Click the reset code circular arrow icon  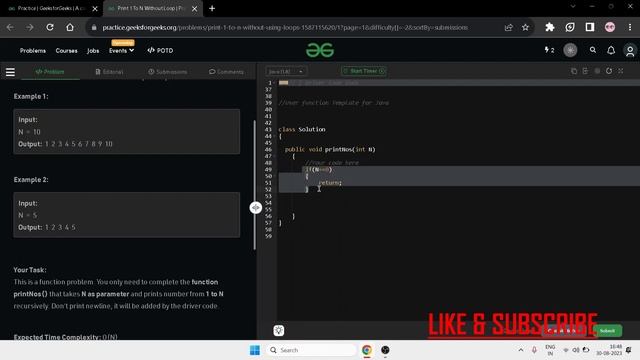(609, 71)
